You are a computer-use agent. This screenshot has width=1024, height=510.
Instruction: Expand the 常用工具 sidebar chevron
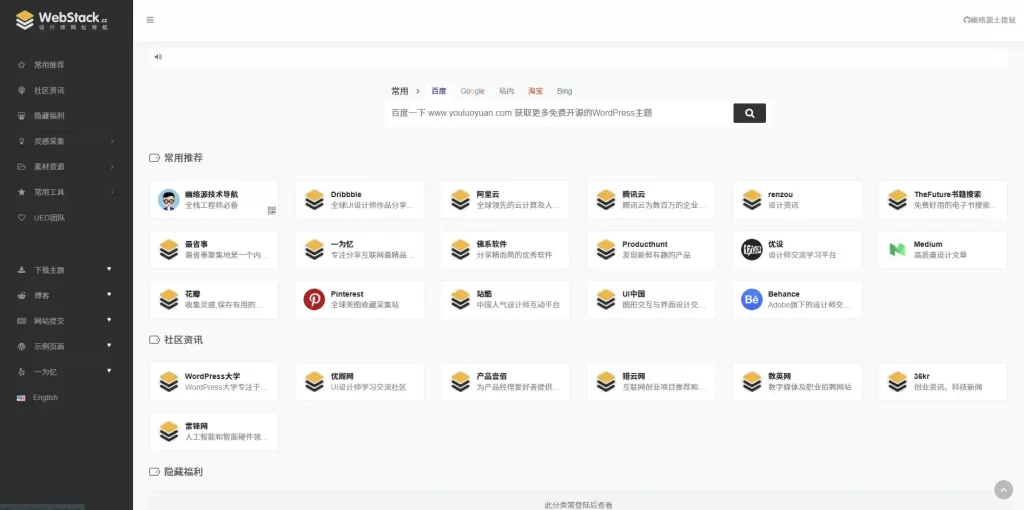click(x=112, y=192)
